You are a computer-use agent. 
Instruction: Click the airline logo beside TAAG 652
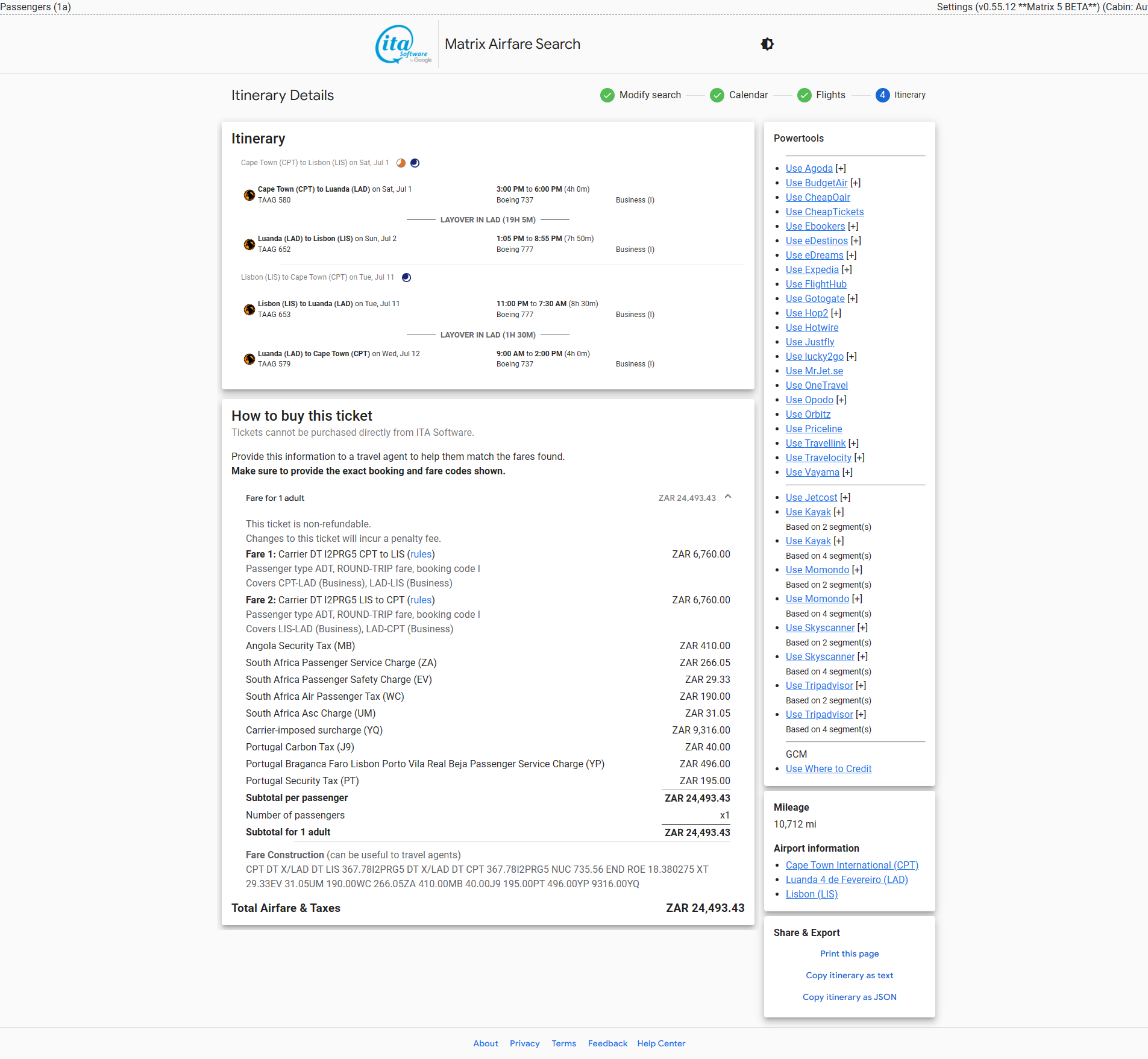(x=249, y=244)
